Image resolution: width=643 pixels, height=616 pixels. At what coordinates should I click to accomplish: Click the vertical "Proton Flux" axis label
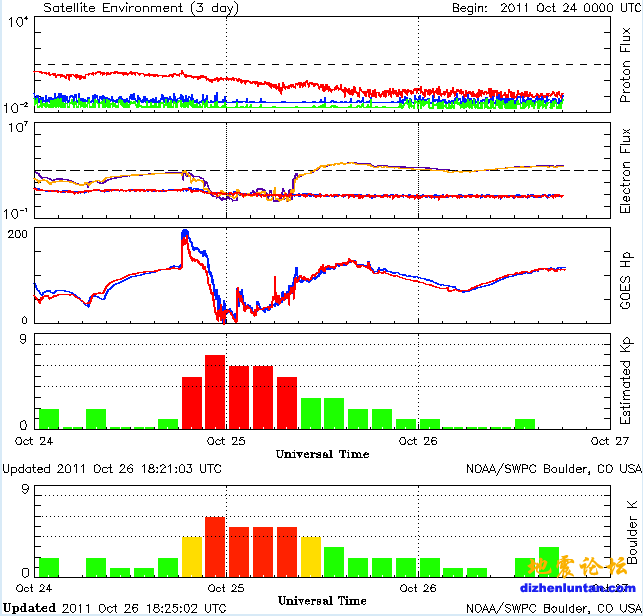click(625, 68)
